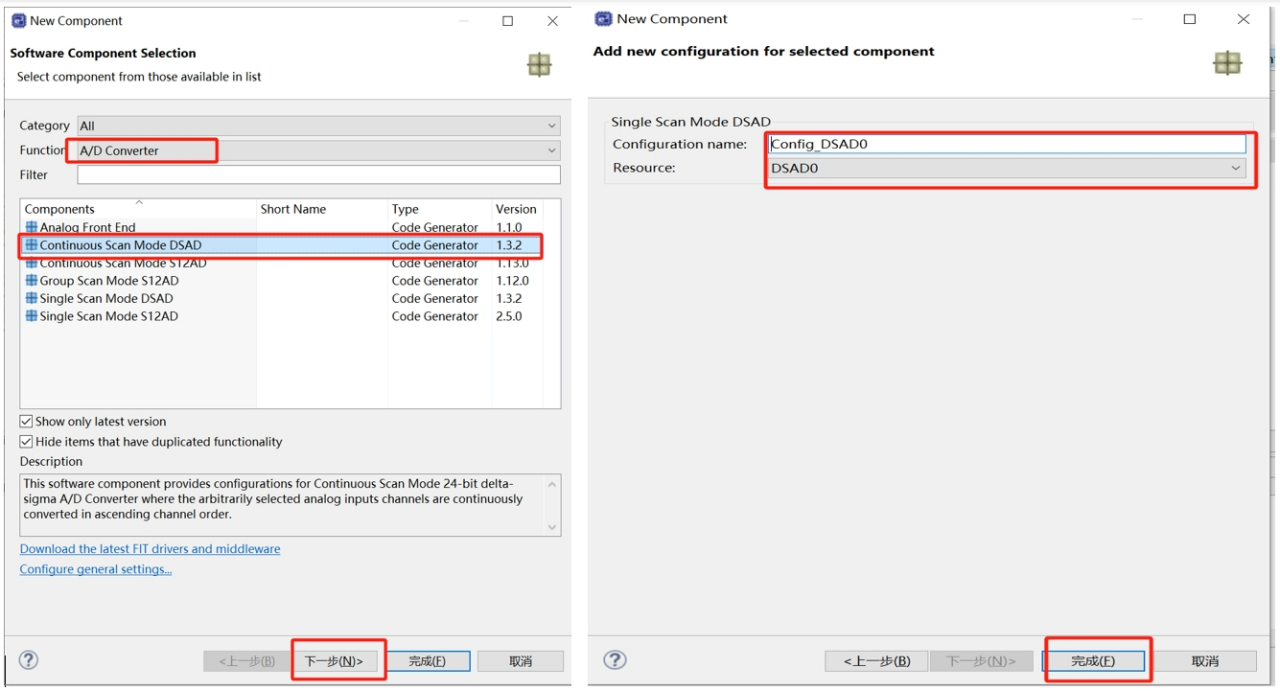Click component icon beside Analog Front End
The width and height of the screenshot is (1280, 691).
31,228
